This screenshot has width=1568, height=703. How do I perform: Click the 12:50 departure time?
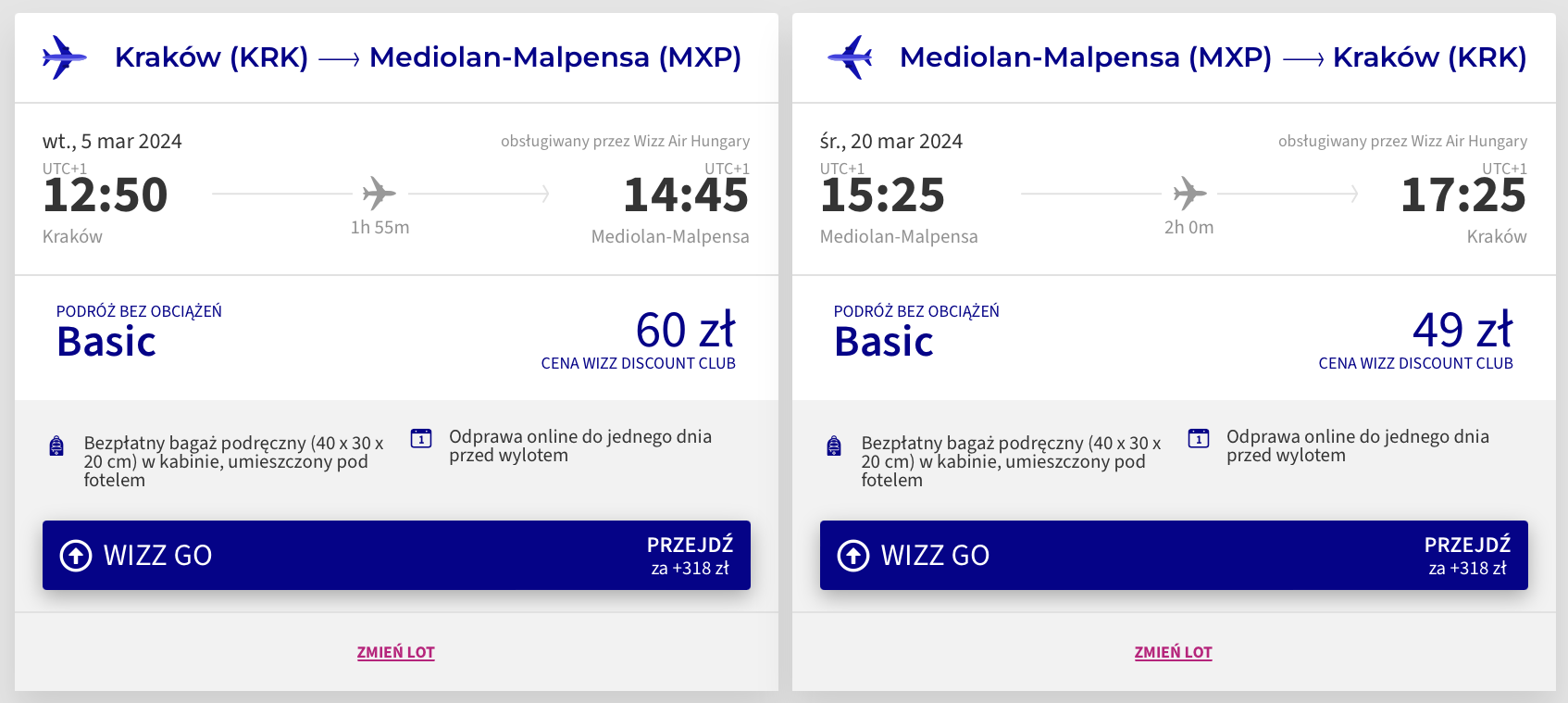point(106,195)
